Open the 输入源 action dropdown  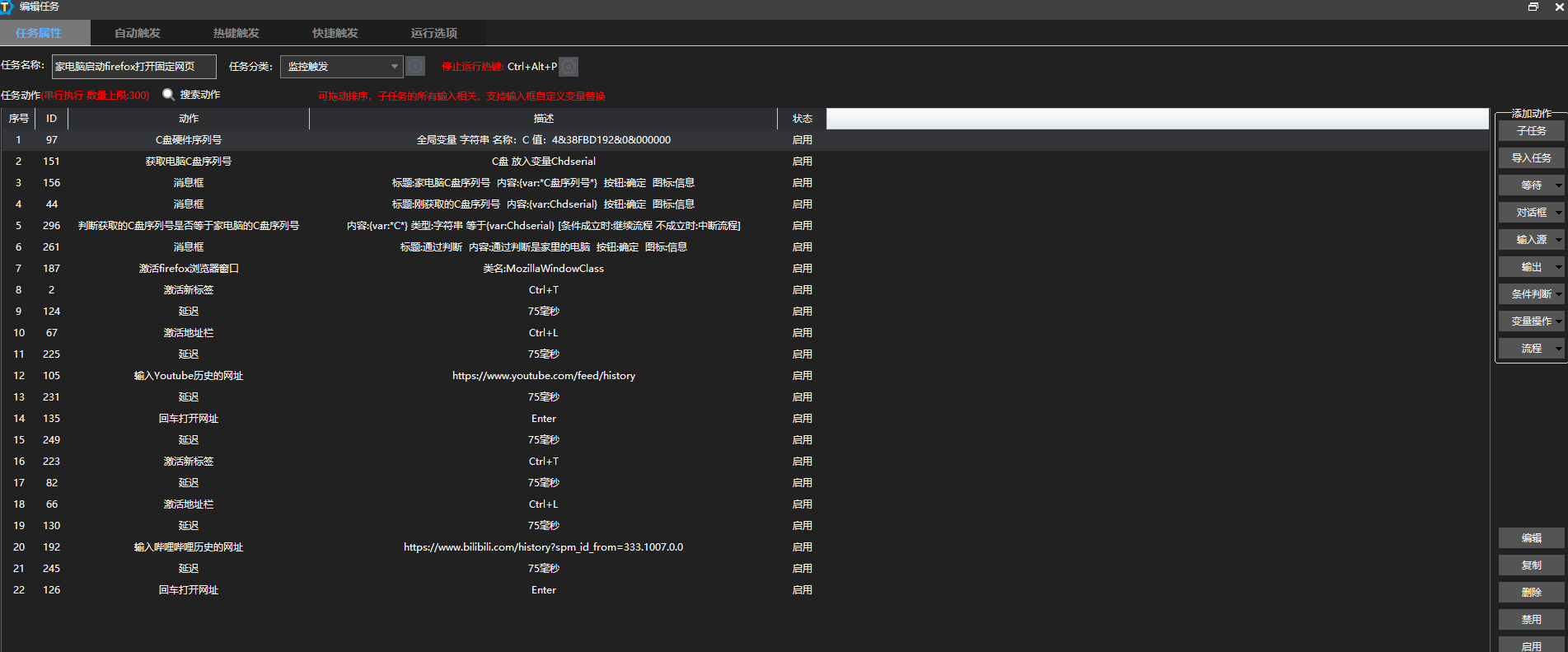[1558, 240]
